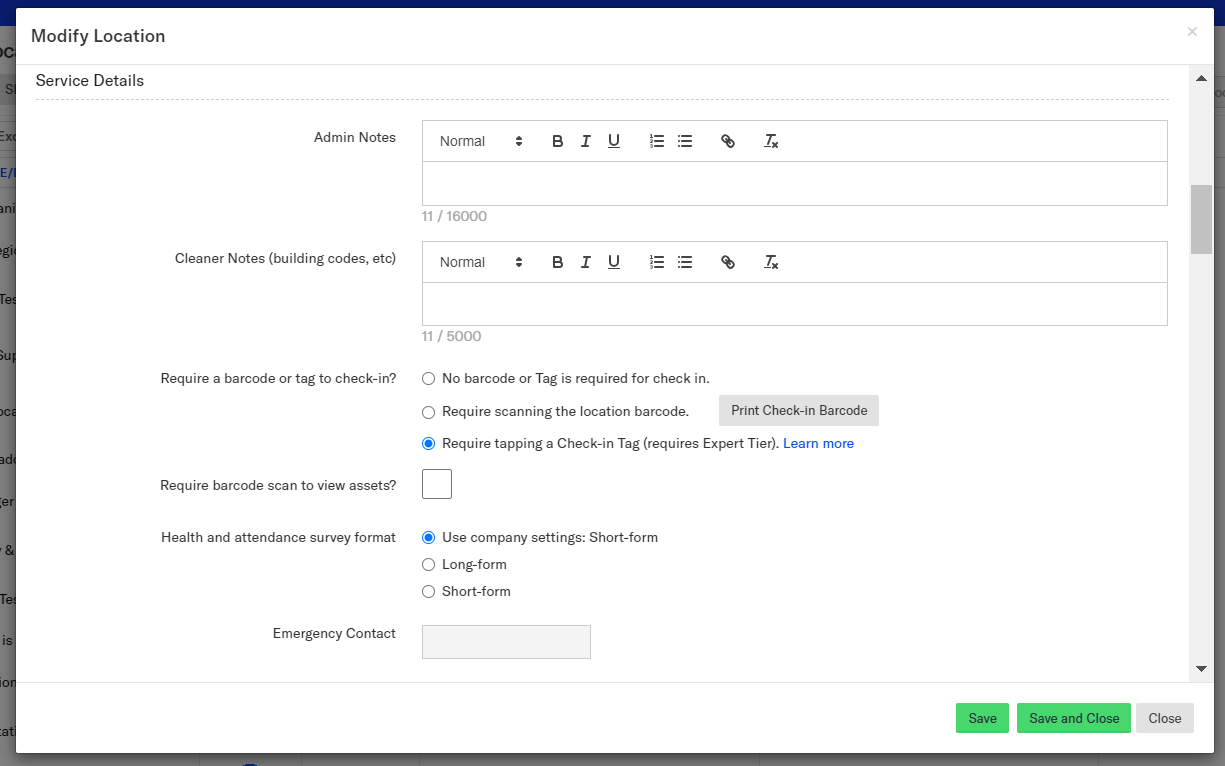Click into the Admin Notes text area
This screenshot has width=1225, height=766.
point(794,184)
